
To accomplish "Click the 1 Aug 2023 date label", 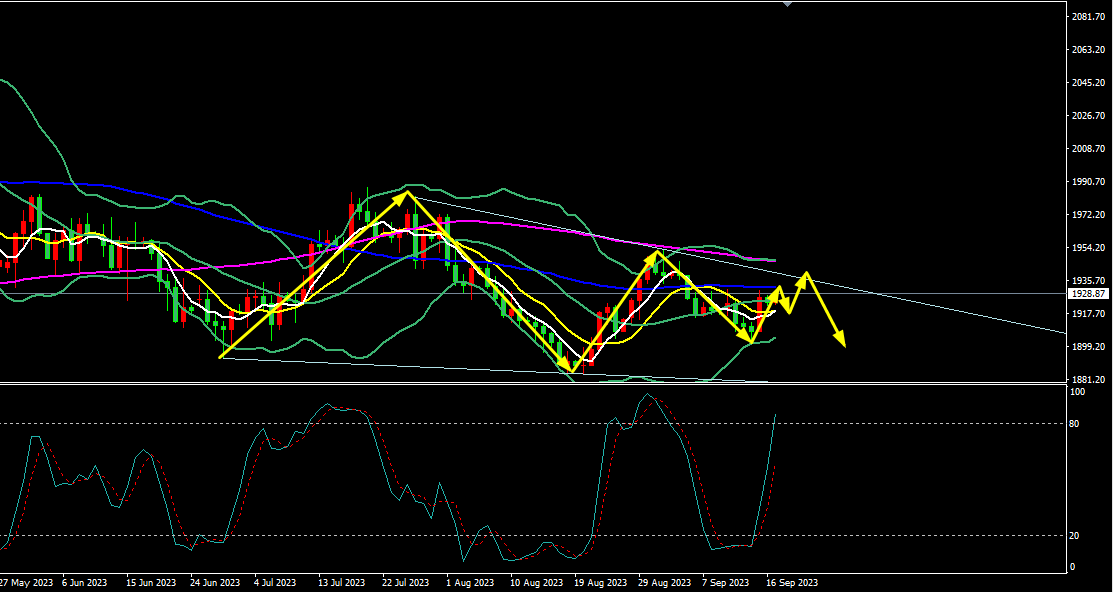I will [470, 583].
